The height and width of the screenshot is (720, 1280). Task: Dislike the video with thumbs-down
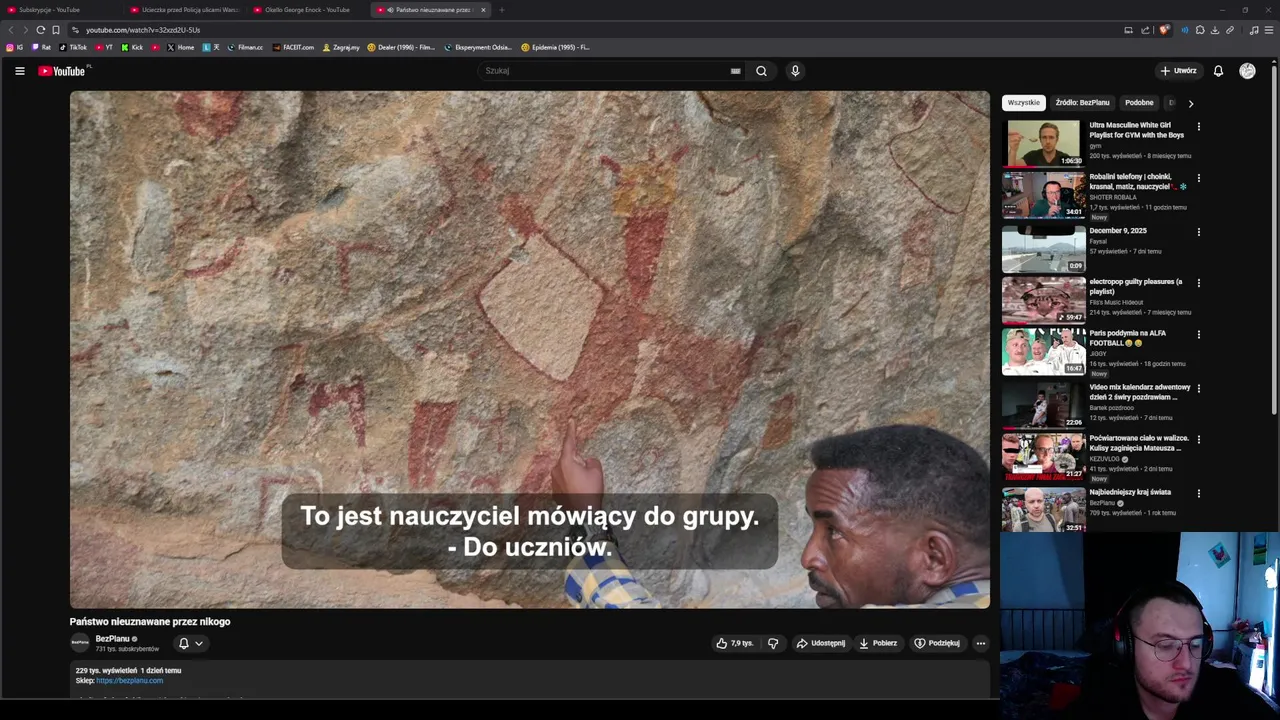point(772,643)
